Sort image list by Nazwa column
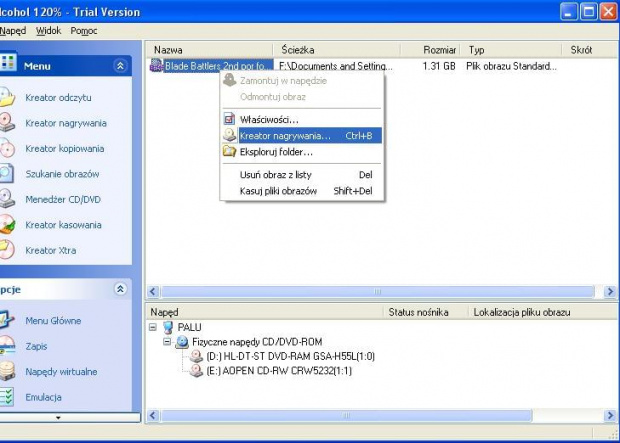Image resolution: width=620 pixels, height=443 pixels. pyautogui.click(x=210, y=50)
